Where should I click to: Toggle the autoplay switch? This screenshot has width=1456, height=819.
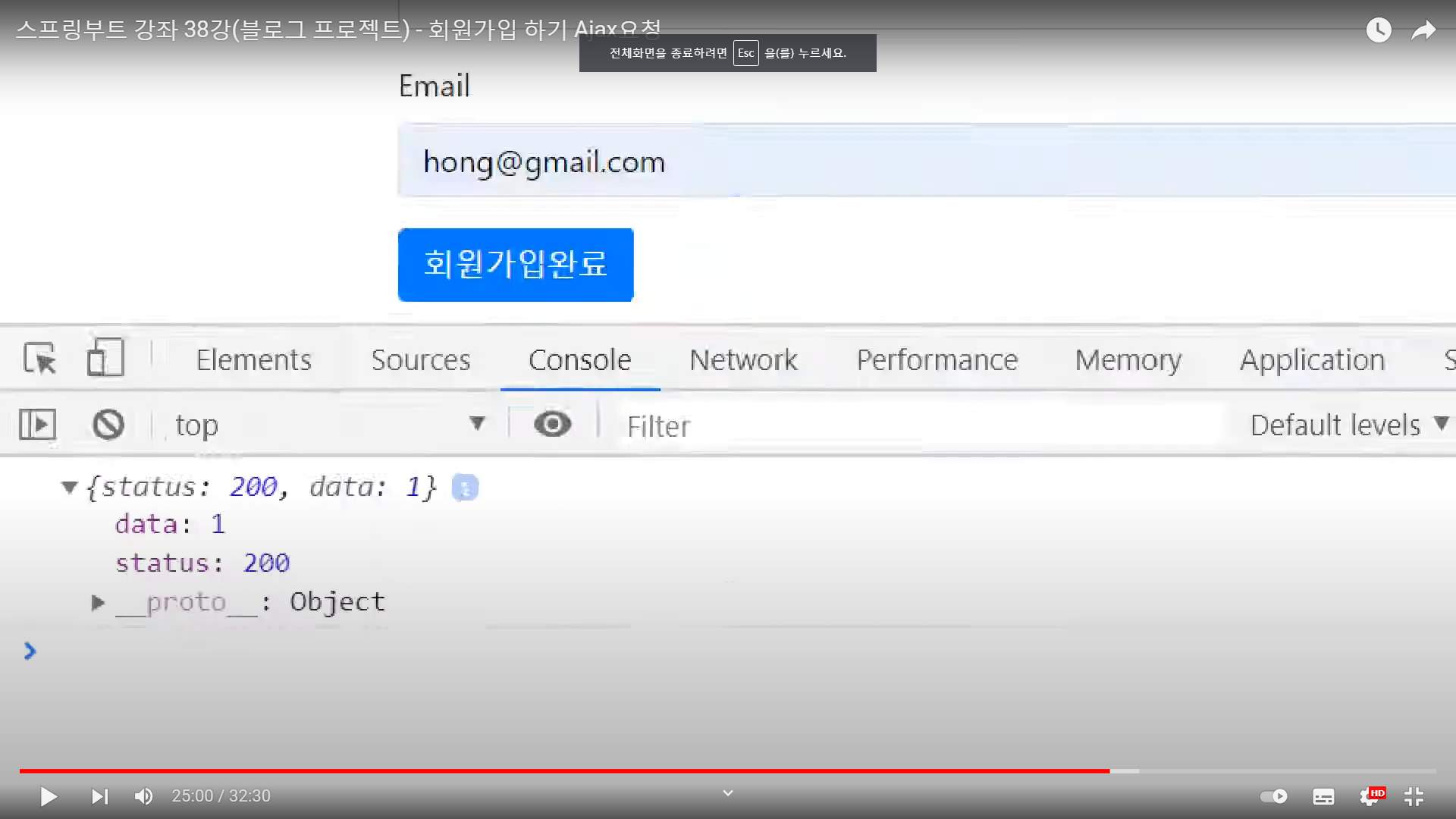1274,796
